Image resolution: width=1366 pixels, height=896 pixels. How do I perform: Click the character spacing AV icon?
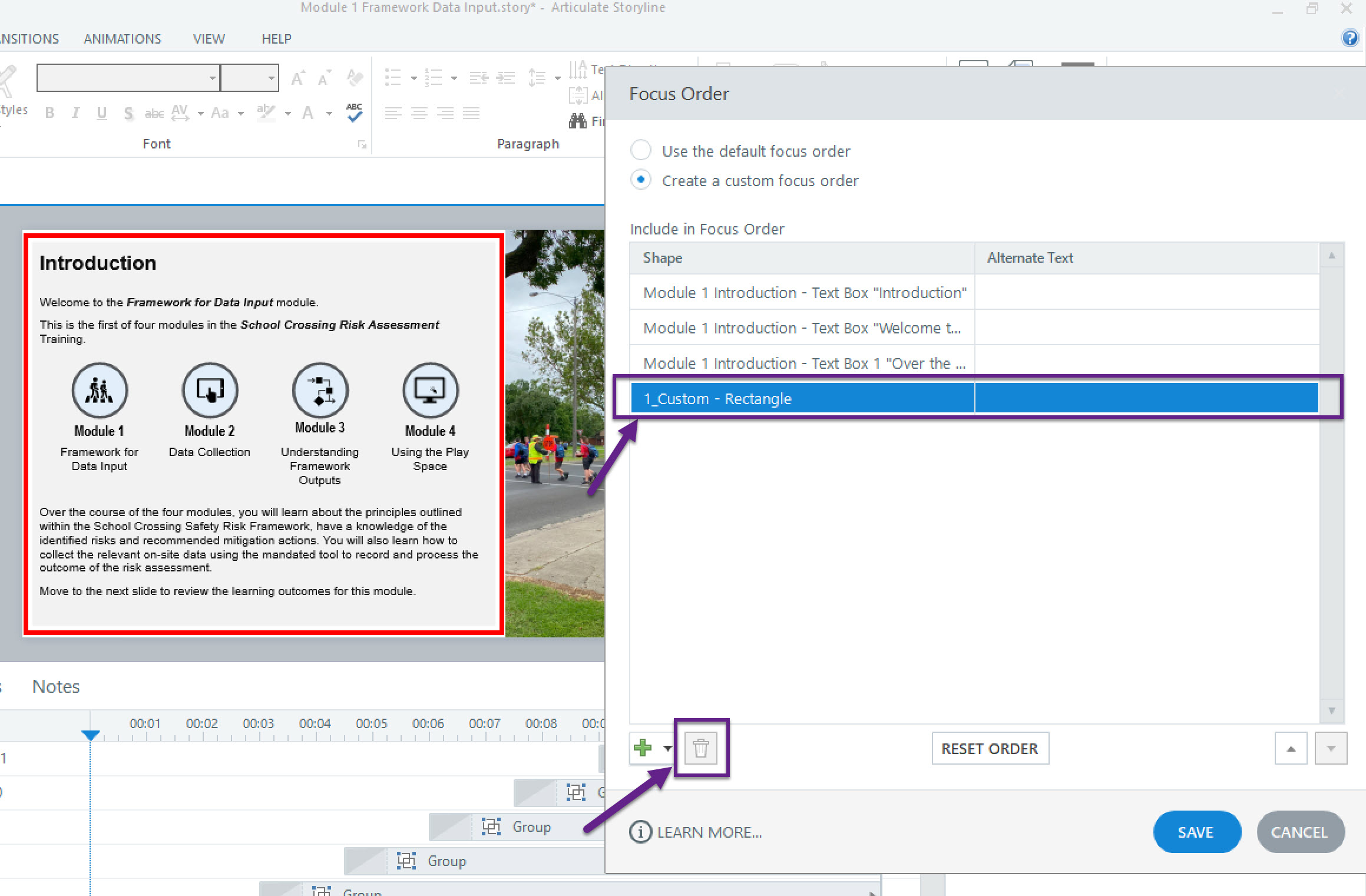click(x=180, y=113)
